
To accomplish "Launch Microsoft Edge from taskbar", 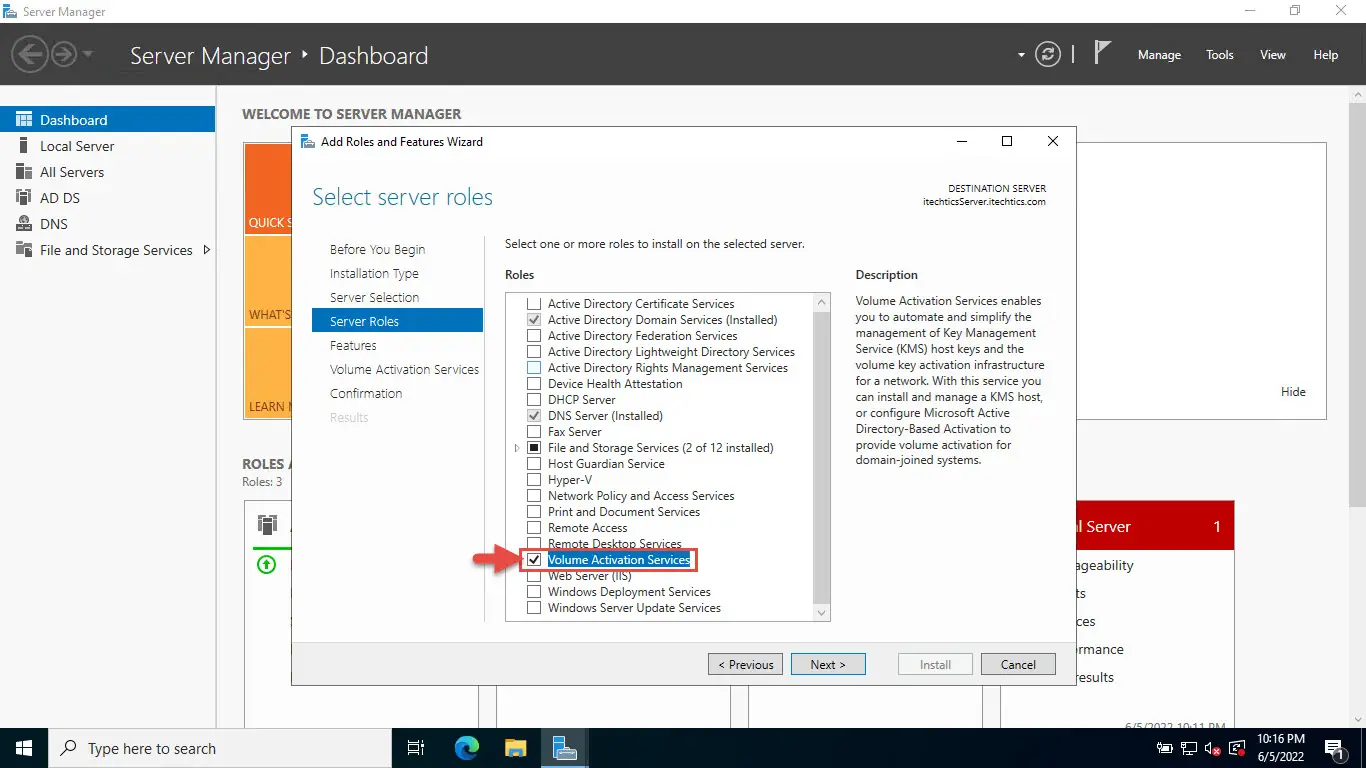I will point(467,748).
